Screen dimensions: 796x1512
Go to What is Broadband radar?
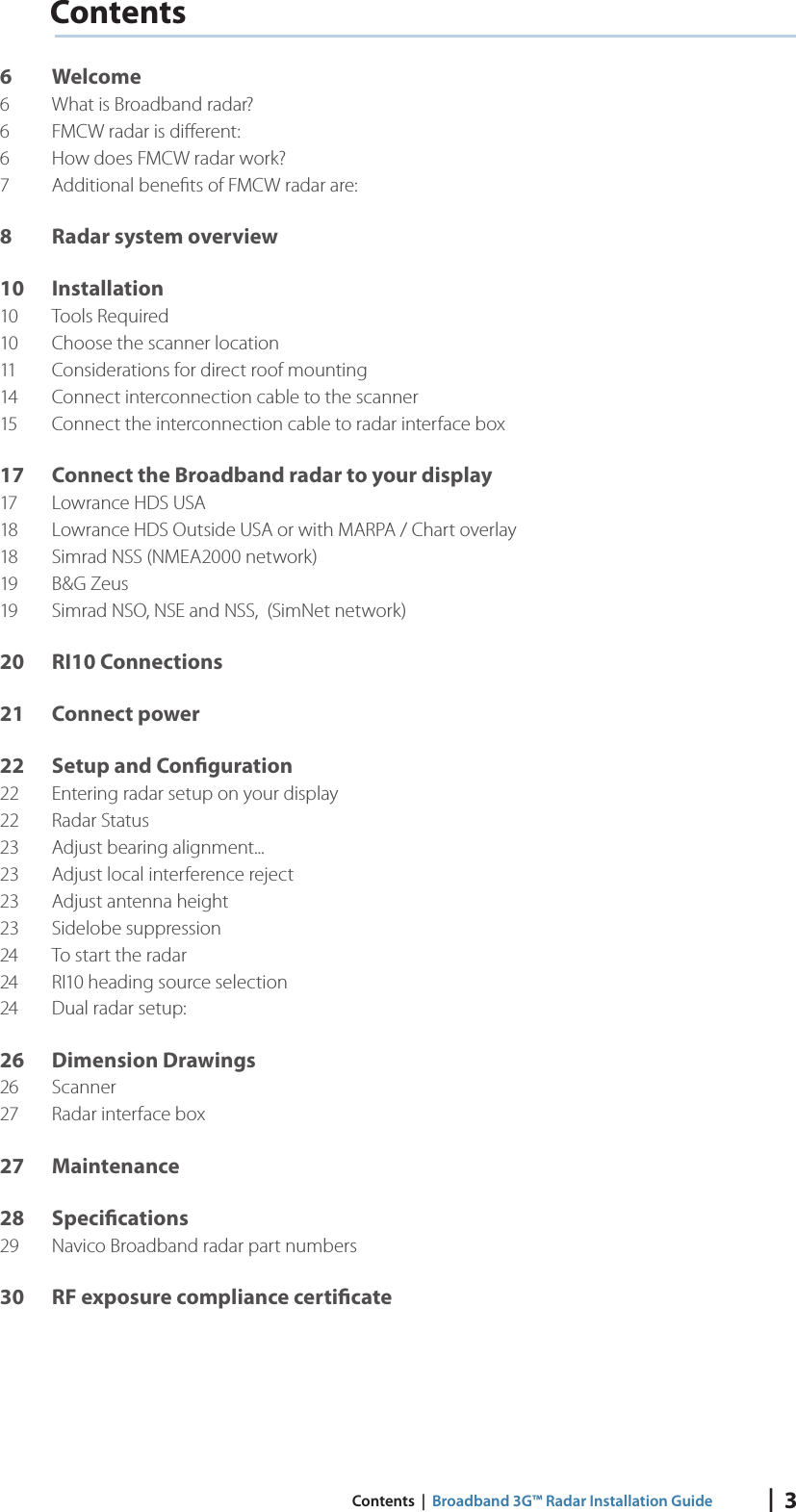click(152, 104)
